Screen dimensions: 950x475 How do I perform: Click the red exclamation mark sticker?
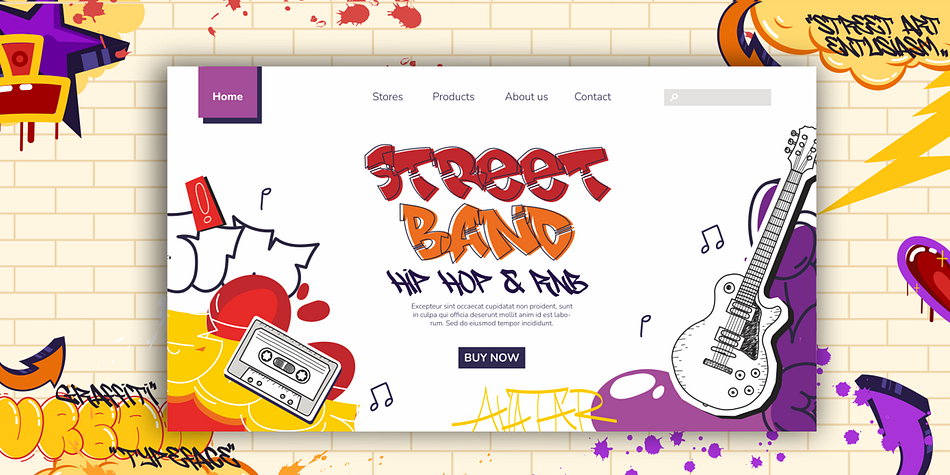coord(205,203)
